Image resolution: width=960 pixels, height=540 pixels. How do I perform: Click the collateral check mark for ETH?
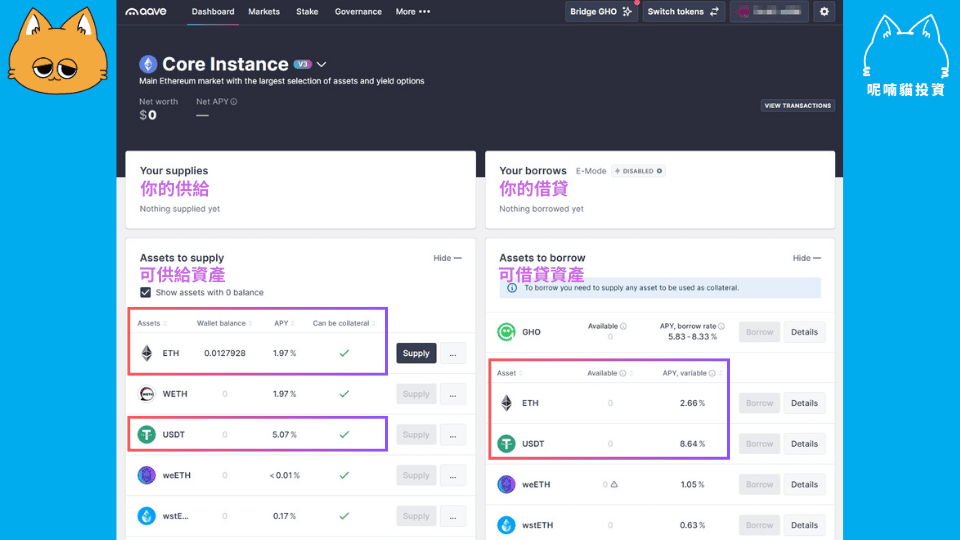pyautogui.click(x=344, y=353)
